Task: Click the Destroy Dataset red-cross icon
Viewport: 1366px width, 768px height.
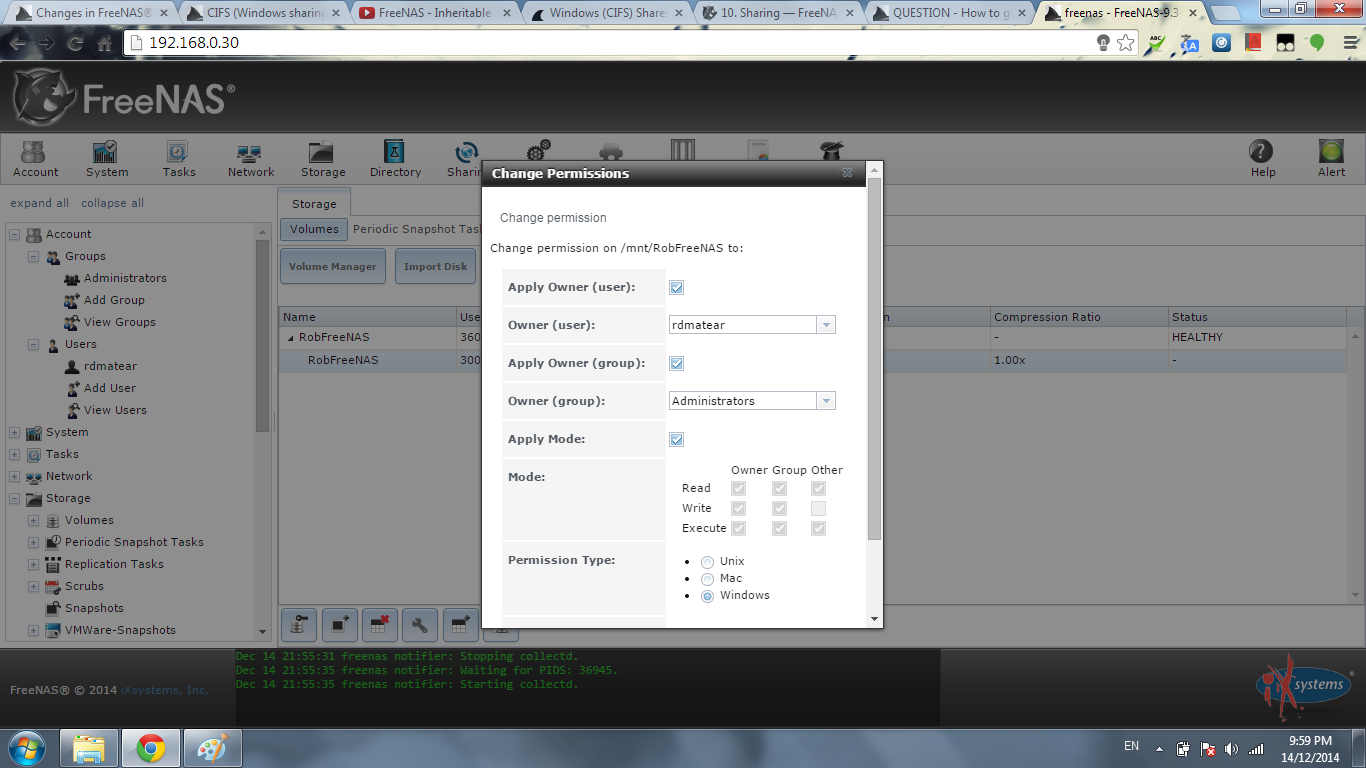Action: click(379, 625)
